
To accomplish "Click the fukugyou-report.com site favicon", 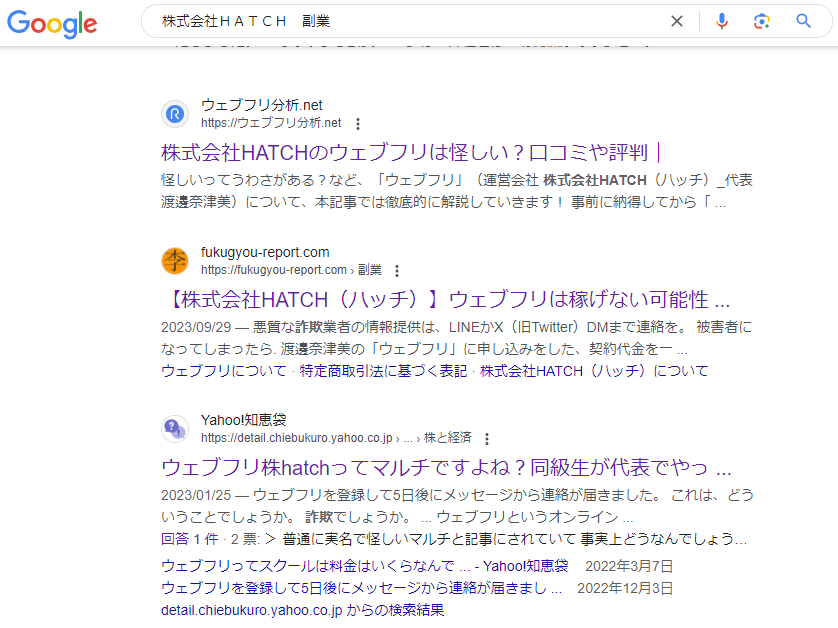I will [175, 261].
